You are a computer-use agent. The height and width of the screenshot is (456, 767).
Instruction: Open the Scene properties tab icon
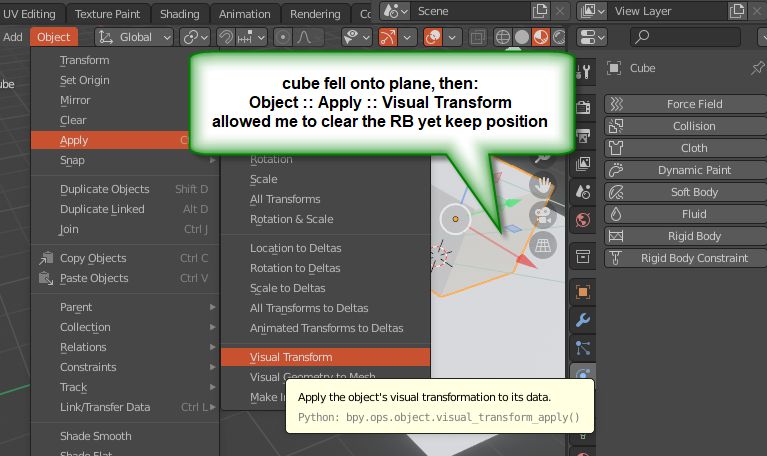click(583, 191)
